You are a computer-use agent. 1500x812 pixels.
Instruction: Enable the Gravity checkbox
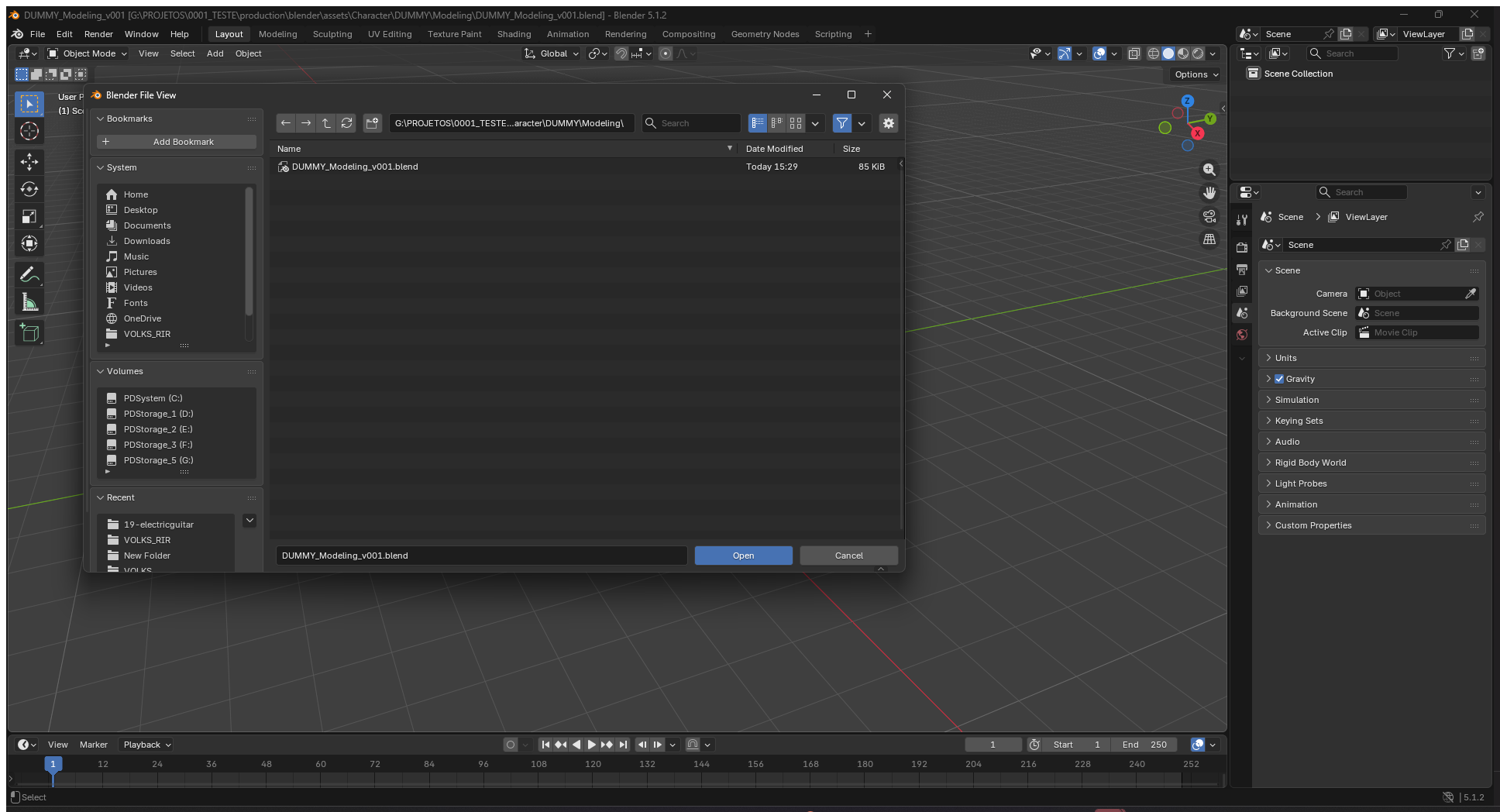tap(1279, 379)
